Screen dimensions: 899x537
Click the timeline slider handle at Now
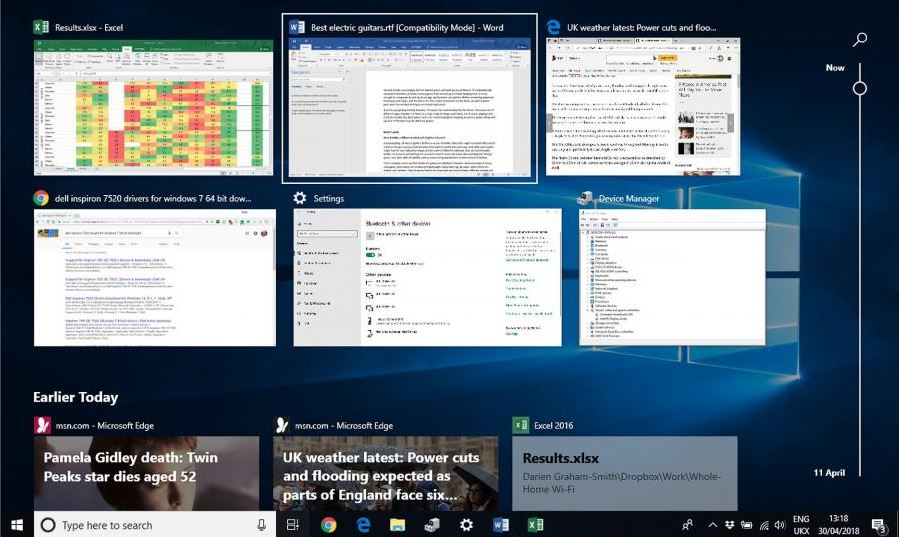[x=859, y=89]
